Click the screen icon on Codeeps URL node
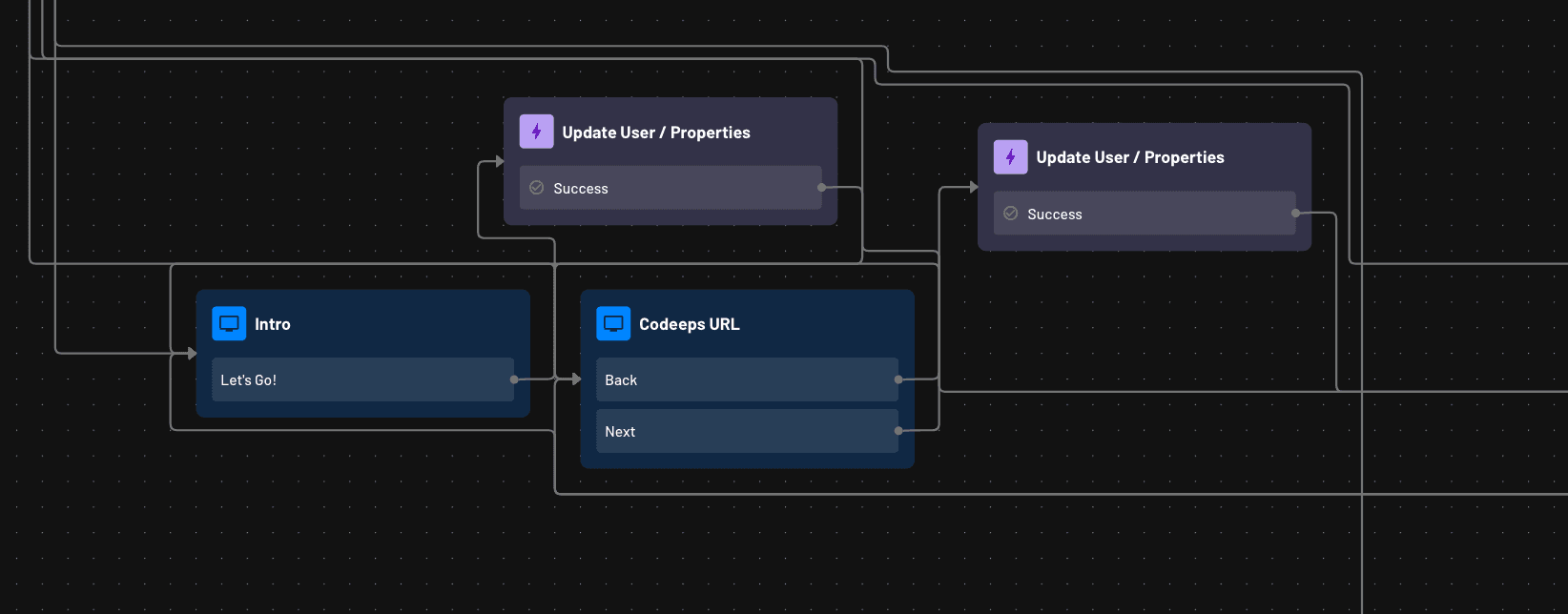The image size is (1568, 614). (x=613, y=324)
